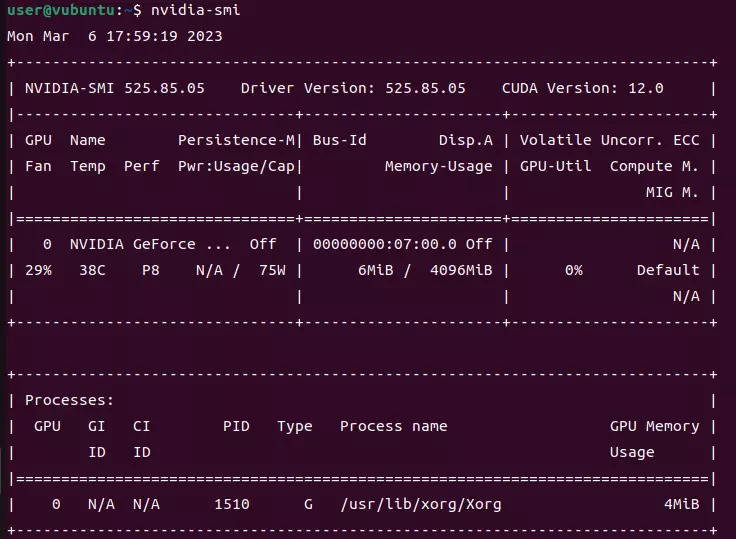736x539 pixels.
Task: Click the Processes: section heading
Action: pyautogui.click(x=69, y=400)
